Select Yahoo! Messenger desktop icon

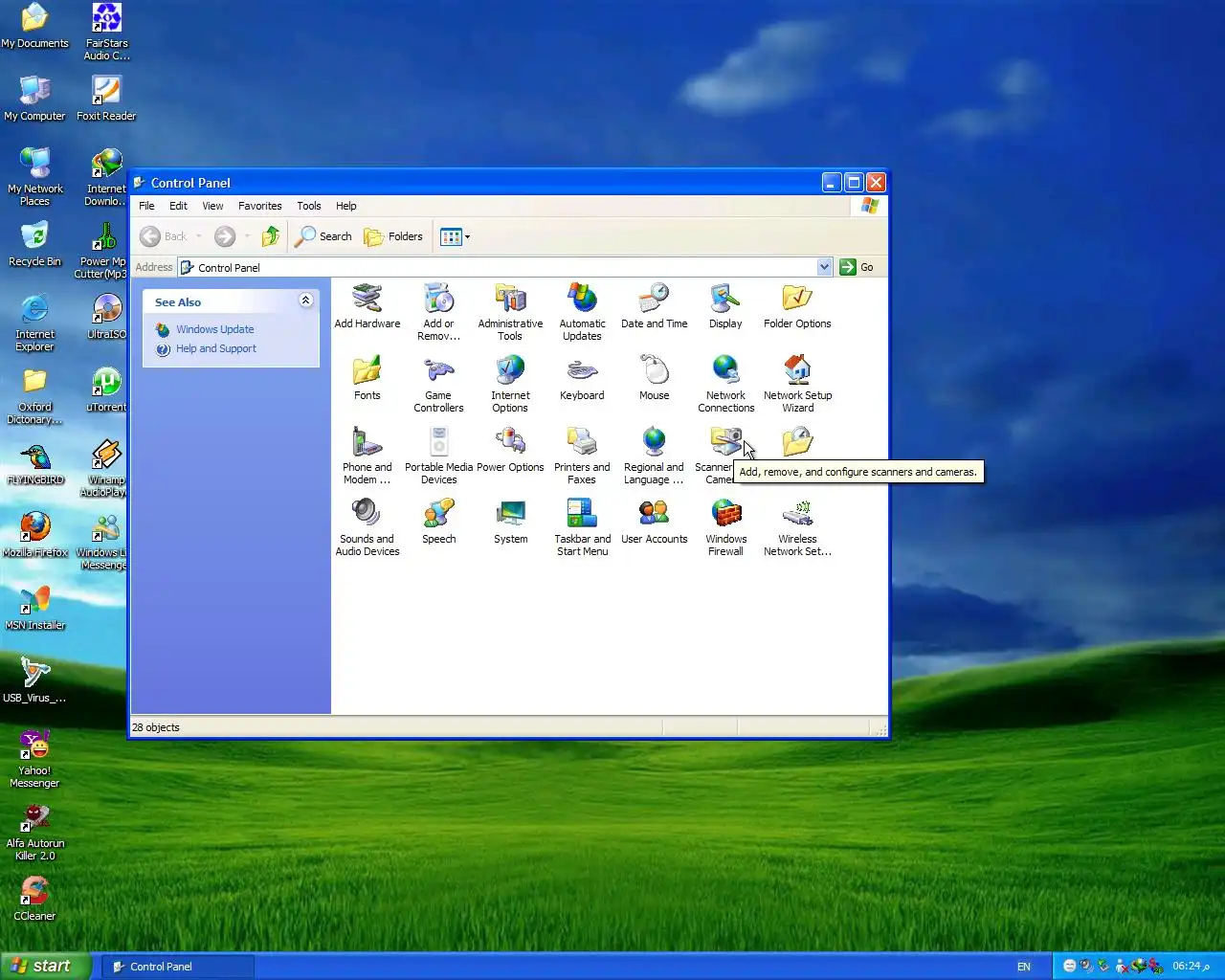click(34, 758)
